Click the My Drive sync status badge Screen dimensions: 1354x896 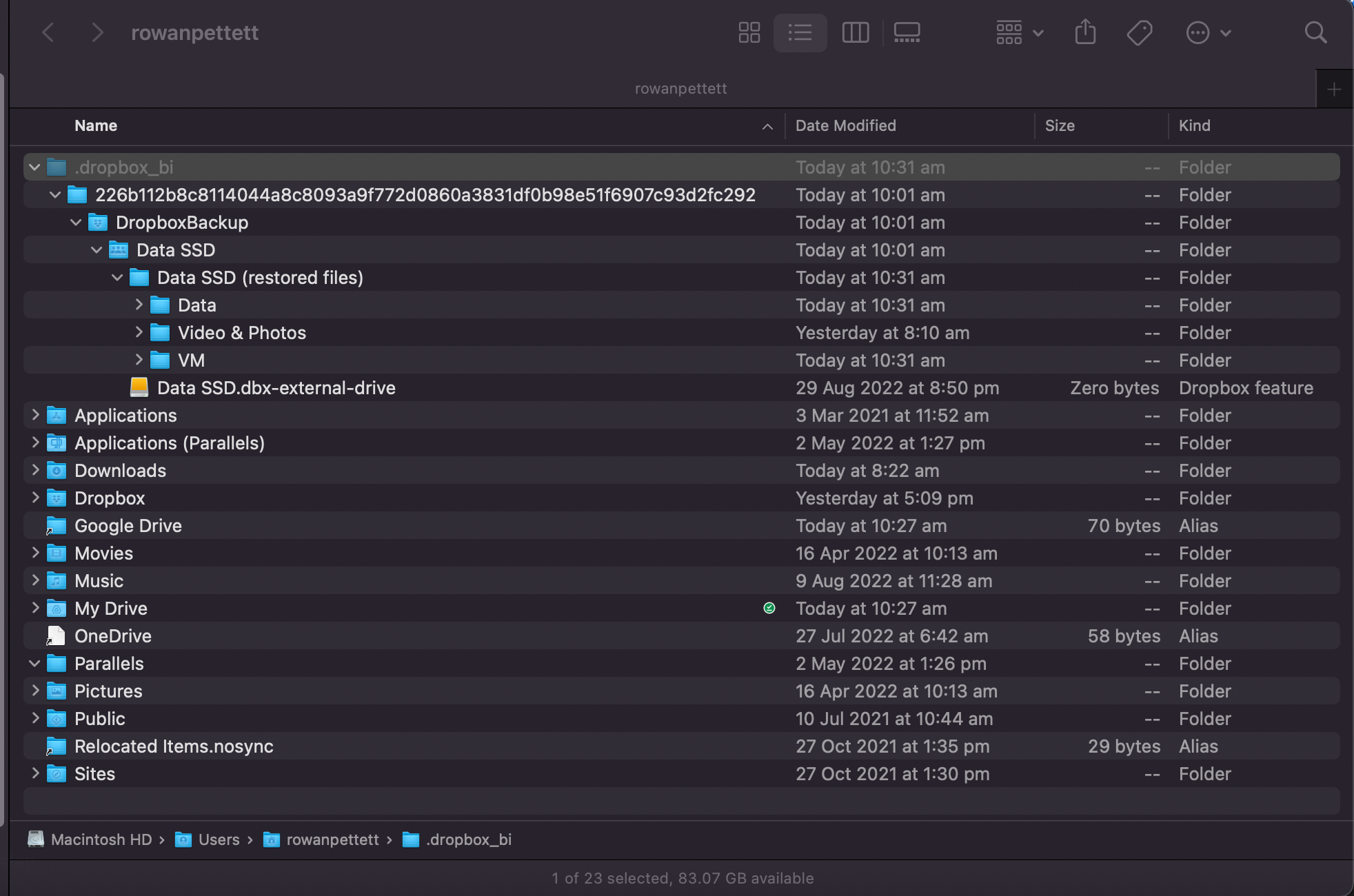click(x=769, y=608)
